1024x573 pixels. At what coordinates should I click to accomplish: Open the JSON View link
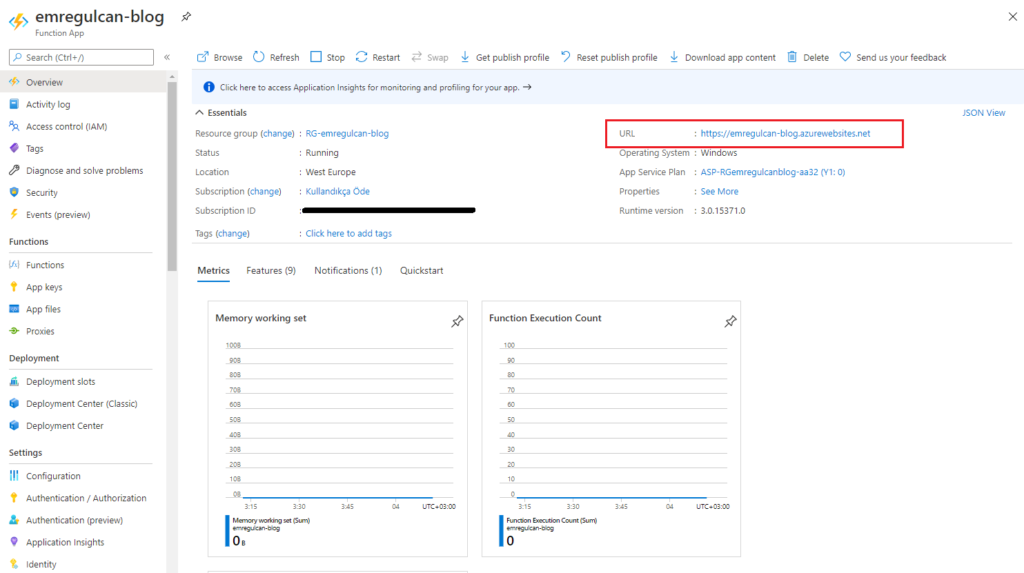(984, 112)
